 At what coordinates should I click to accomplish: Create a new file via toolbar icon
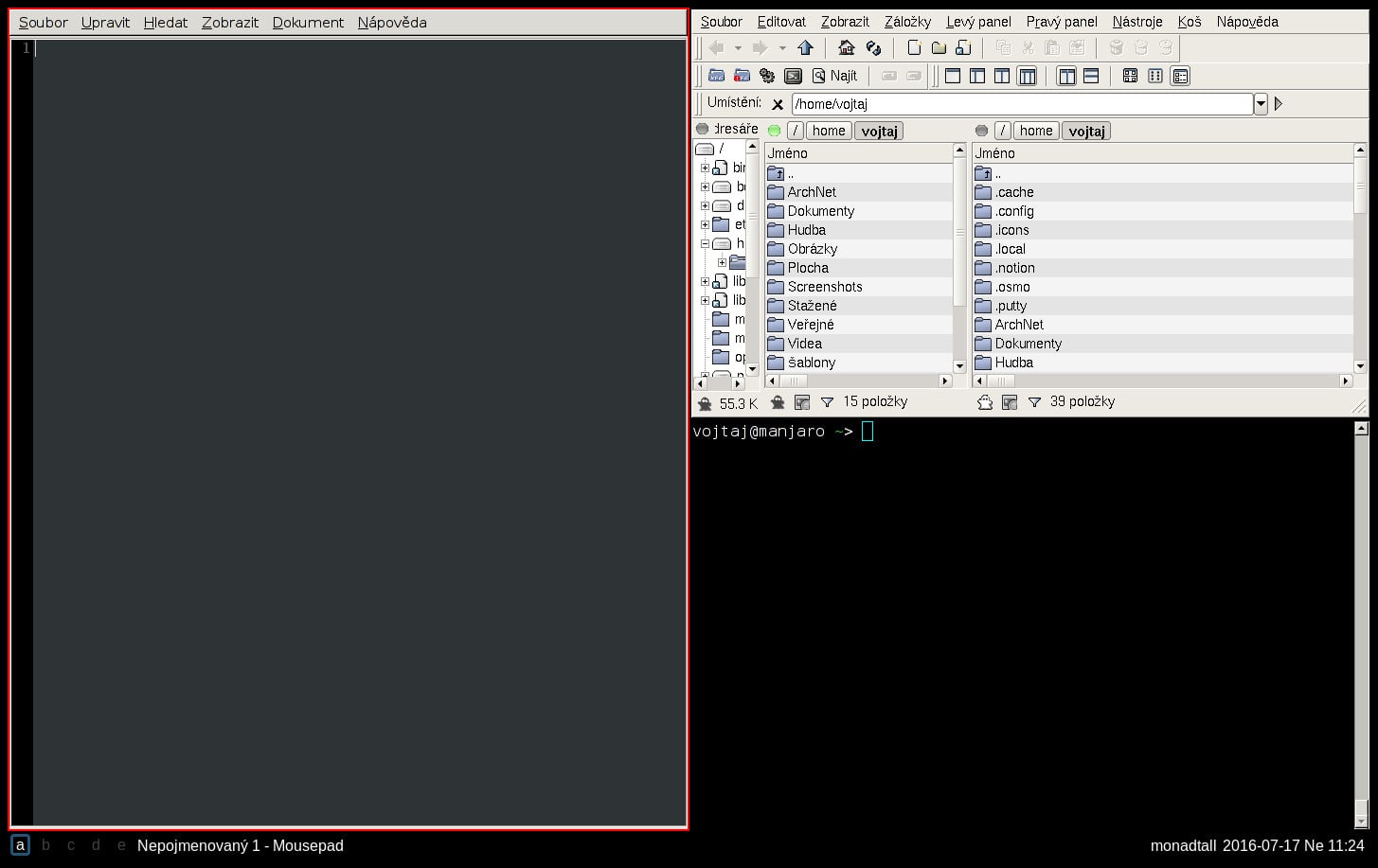(914, 48)
